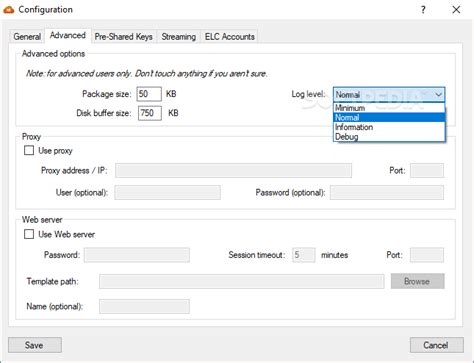Click the question mark help icon
The width and height of the screenshot is (474, 363).
(x=423, y=10)
